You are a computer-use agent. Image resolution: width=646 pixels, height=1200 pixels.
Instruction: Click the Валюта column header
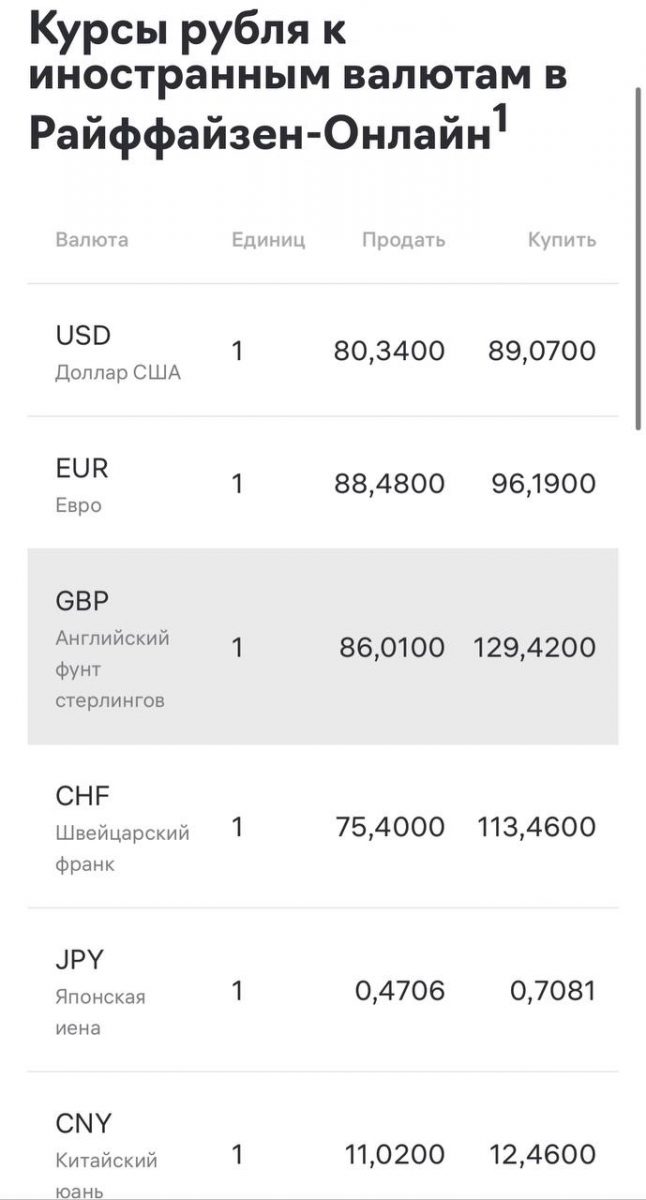tap(92, 240)
